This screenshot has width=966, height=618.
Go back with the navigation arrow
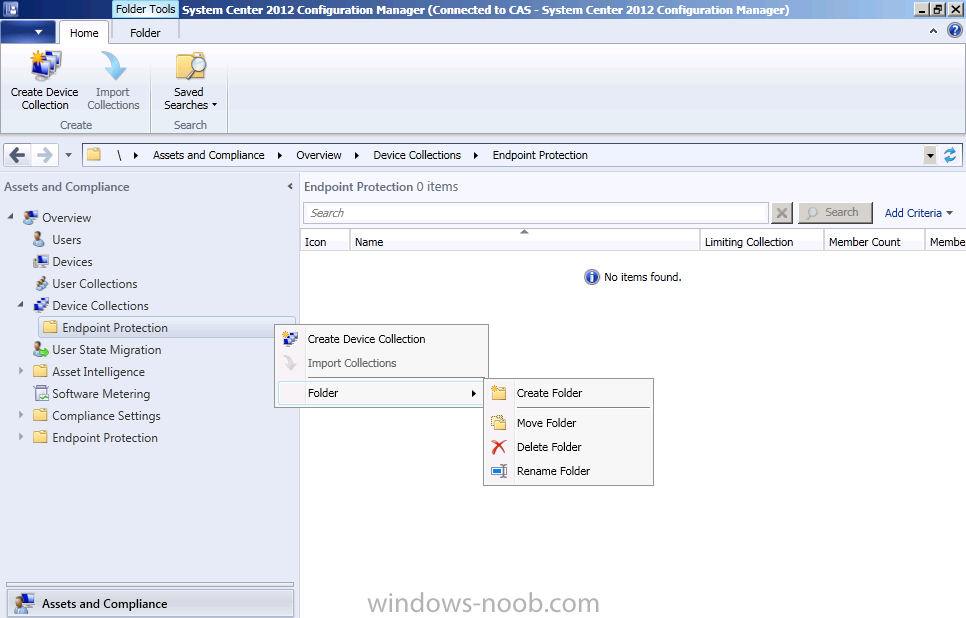pyautogui.click(x=18, y=155)
